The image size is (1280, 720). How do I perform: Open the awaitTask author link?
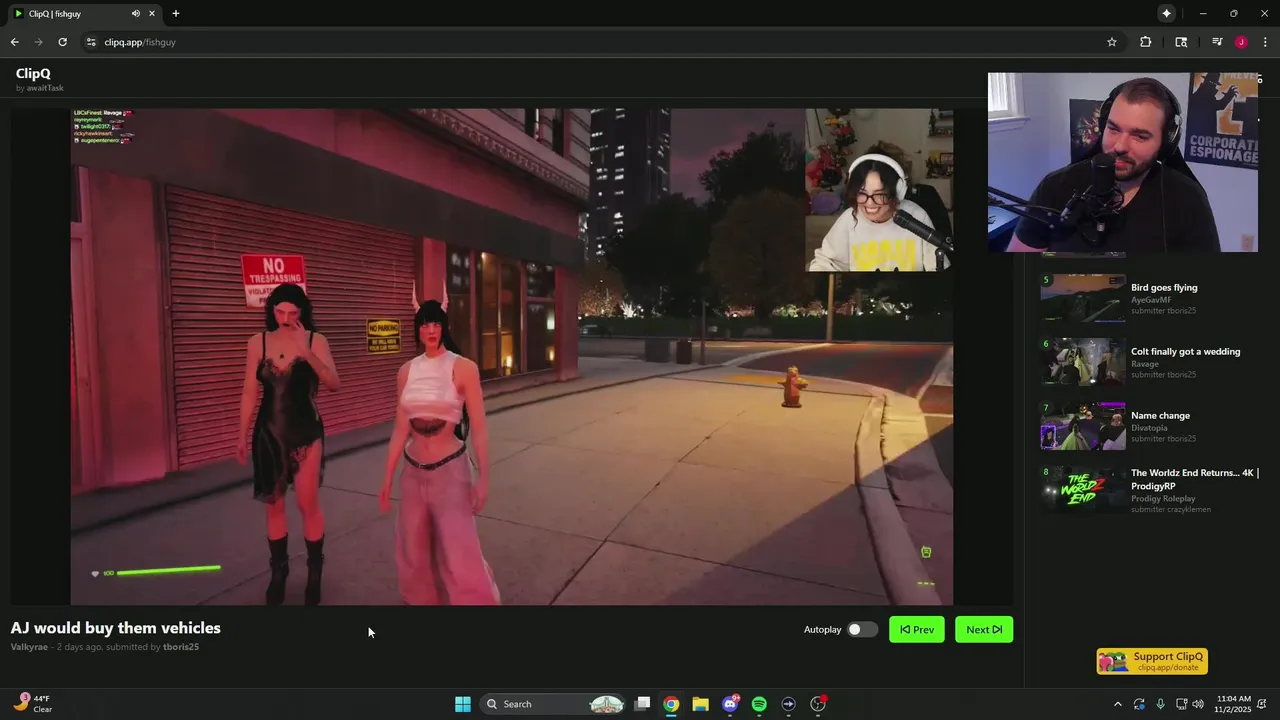(45, 88)
